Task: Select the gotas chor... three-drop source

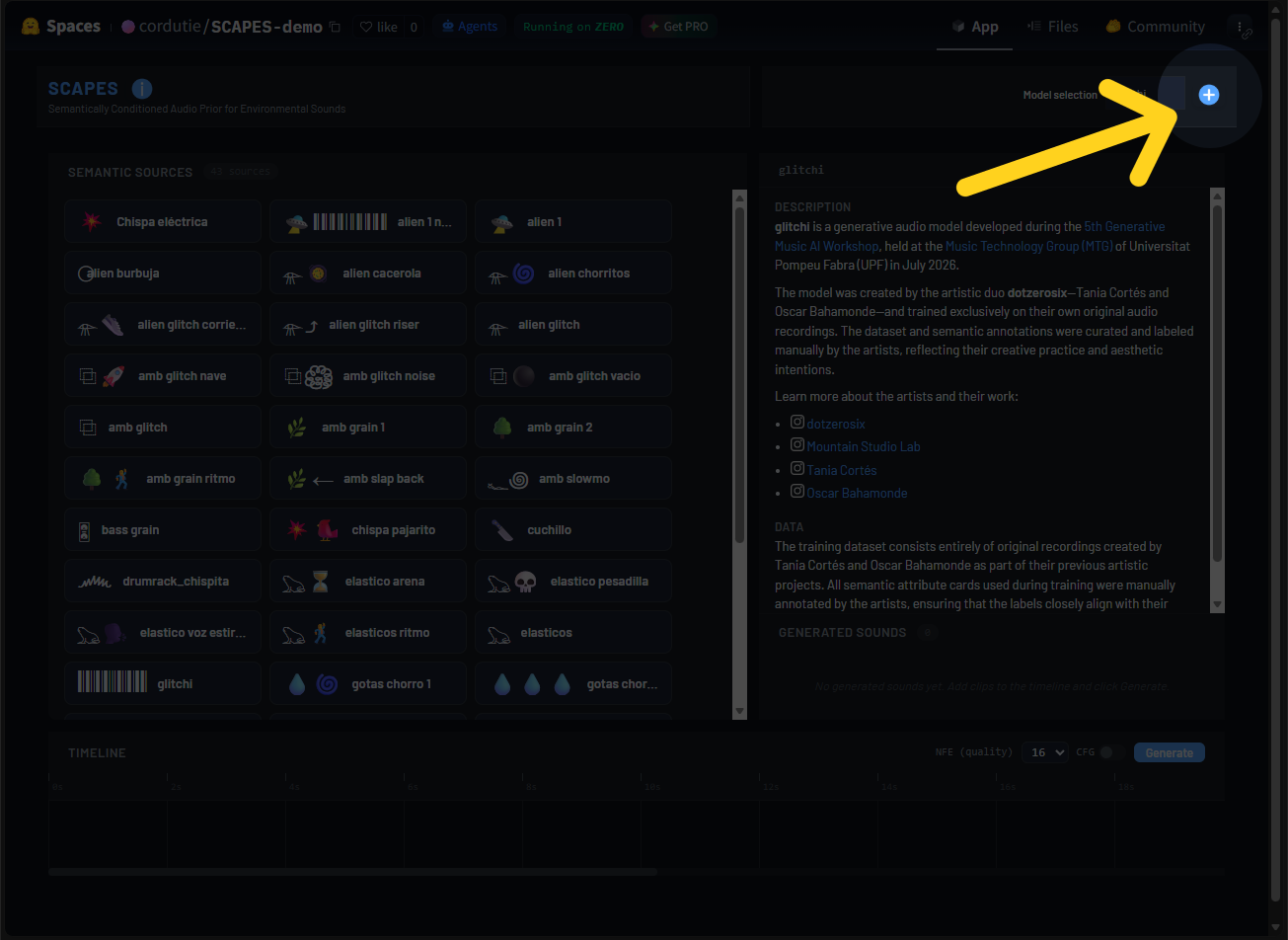Action: click(573, 684)
